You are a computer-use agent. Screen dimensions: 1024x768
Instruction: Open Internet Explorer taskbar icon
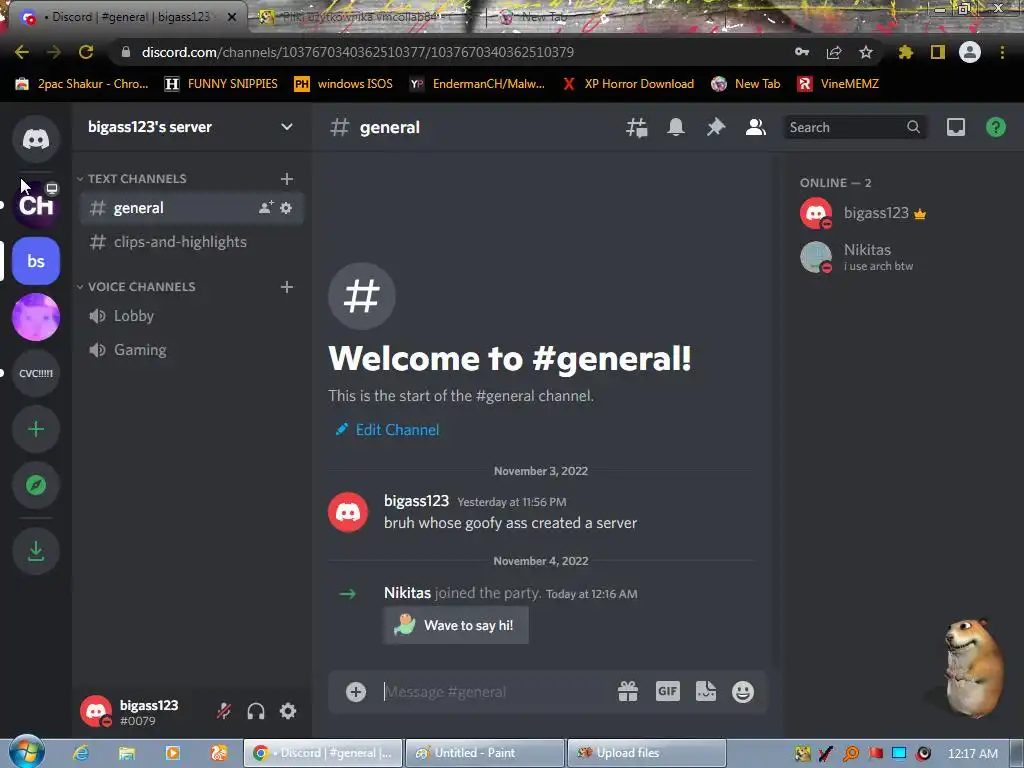(82, 753)
